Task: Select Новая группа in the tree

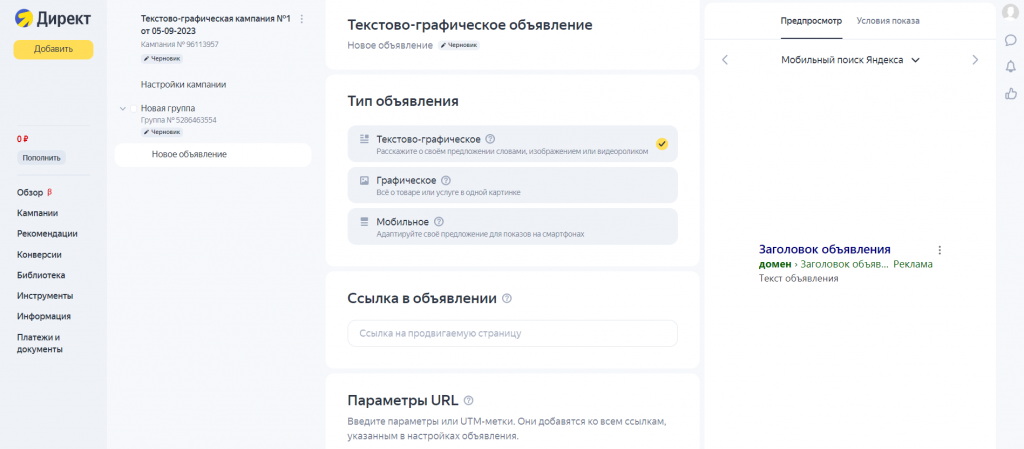Action: (168, 108)
